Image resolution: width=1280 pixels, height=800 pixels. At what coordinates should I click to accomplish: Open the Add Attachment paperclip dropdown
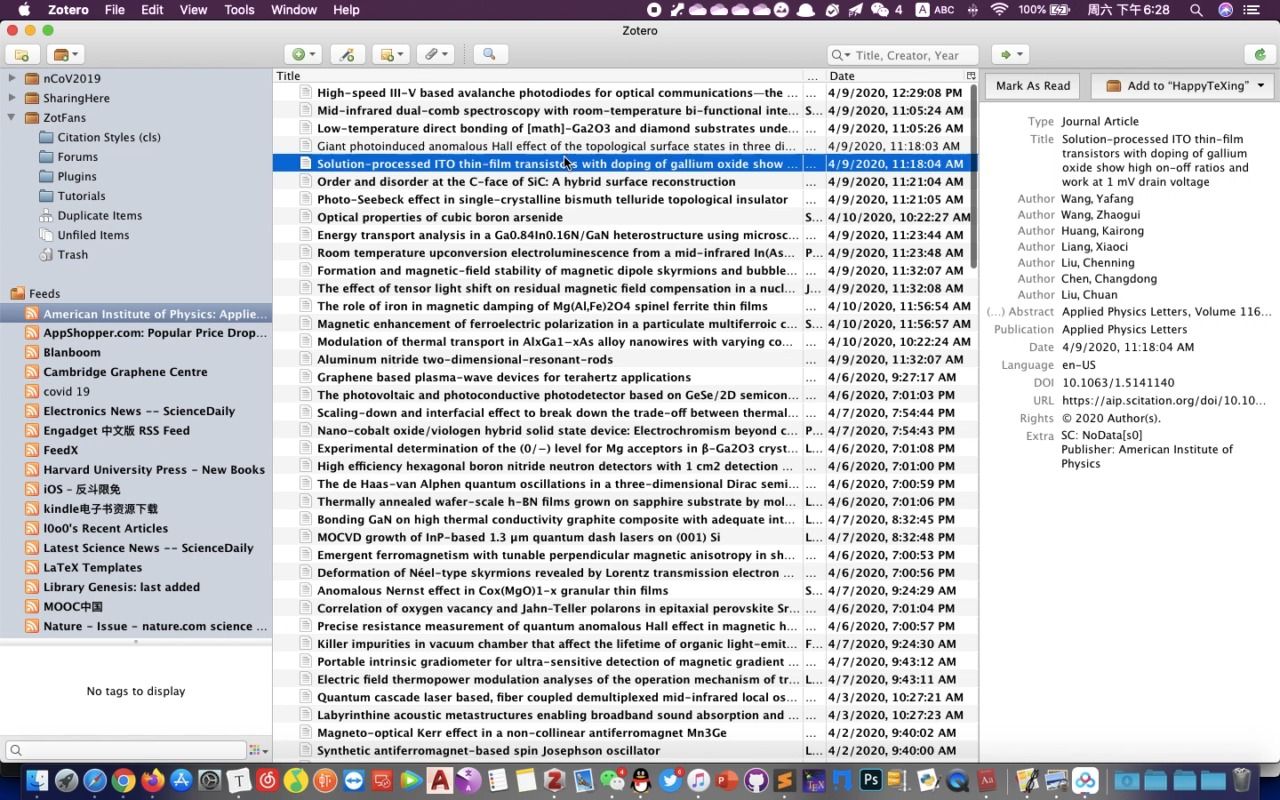[435, 55]
